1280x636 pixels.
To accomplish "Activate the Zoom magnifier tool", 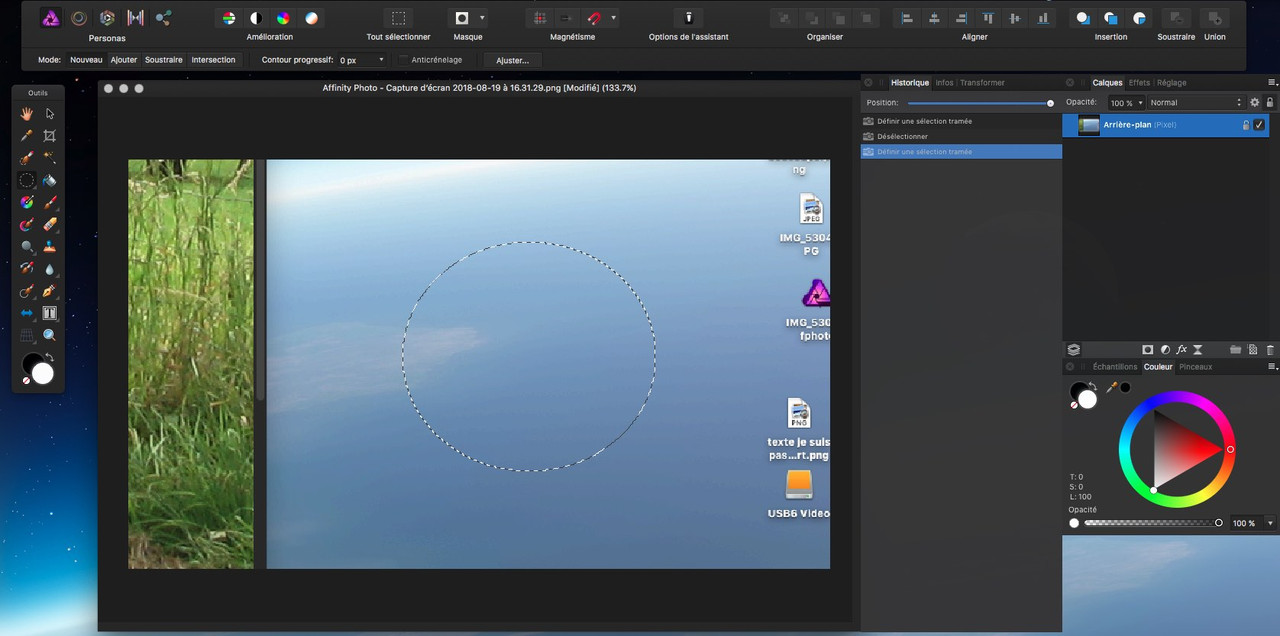I will point(49,335).
